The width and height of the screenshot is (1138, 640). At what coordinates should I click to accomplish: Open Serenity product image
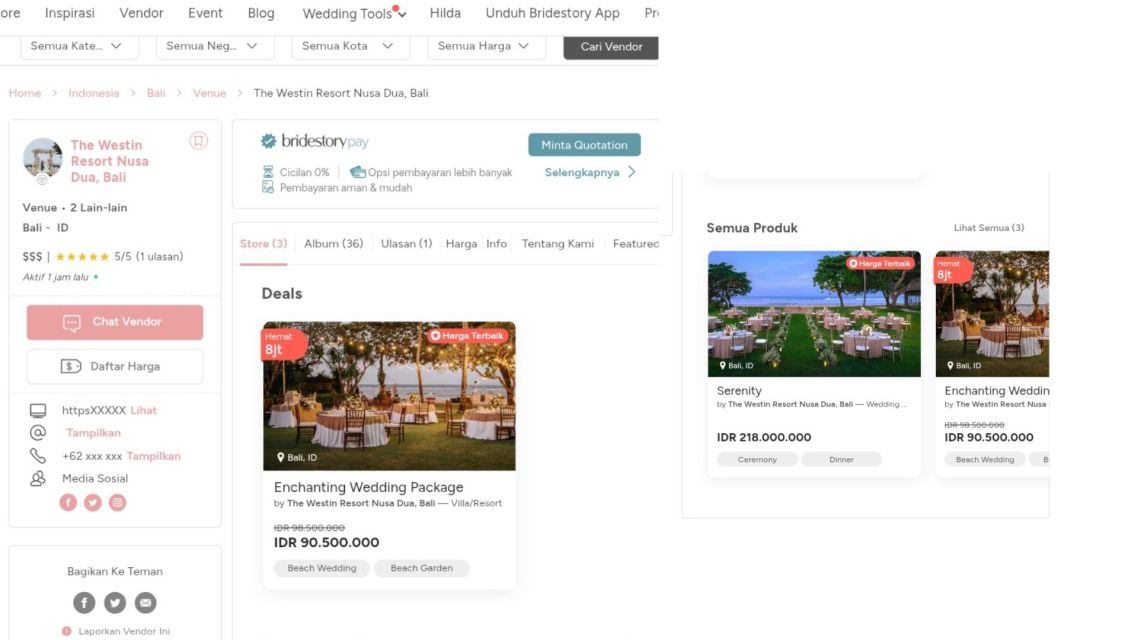tap(814, 313)
